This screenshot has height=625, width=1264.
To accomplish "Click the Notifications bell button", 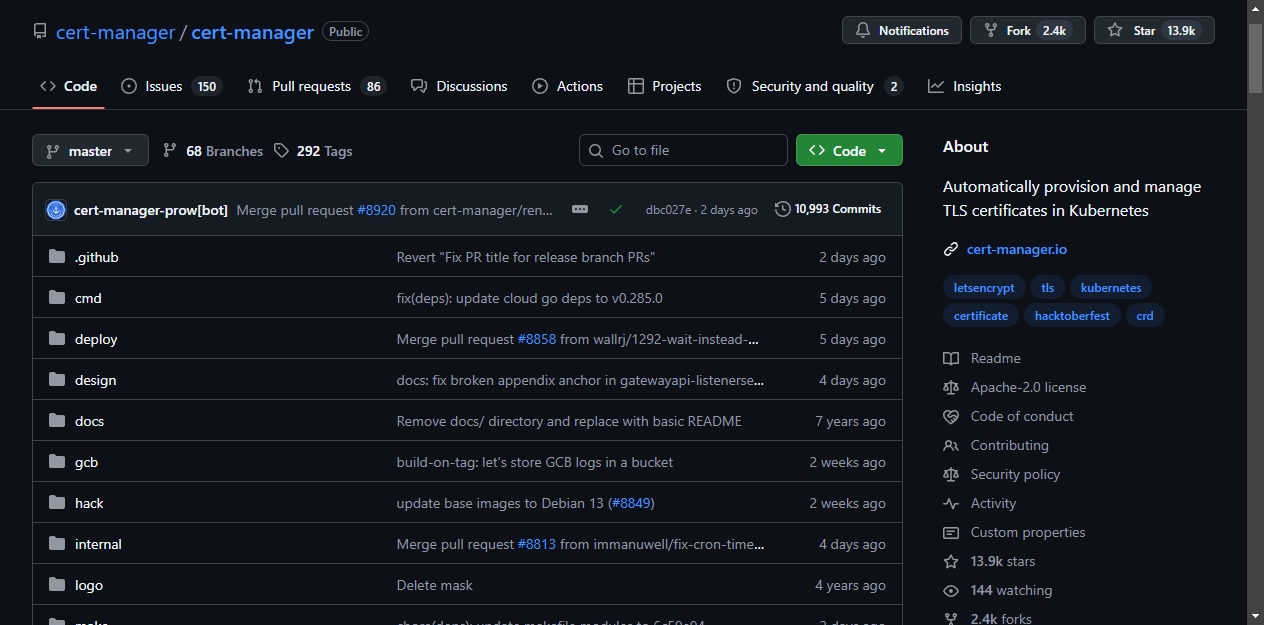I will (902, 31).
